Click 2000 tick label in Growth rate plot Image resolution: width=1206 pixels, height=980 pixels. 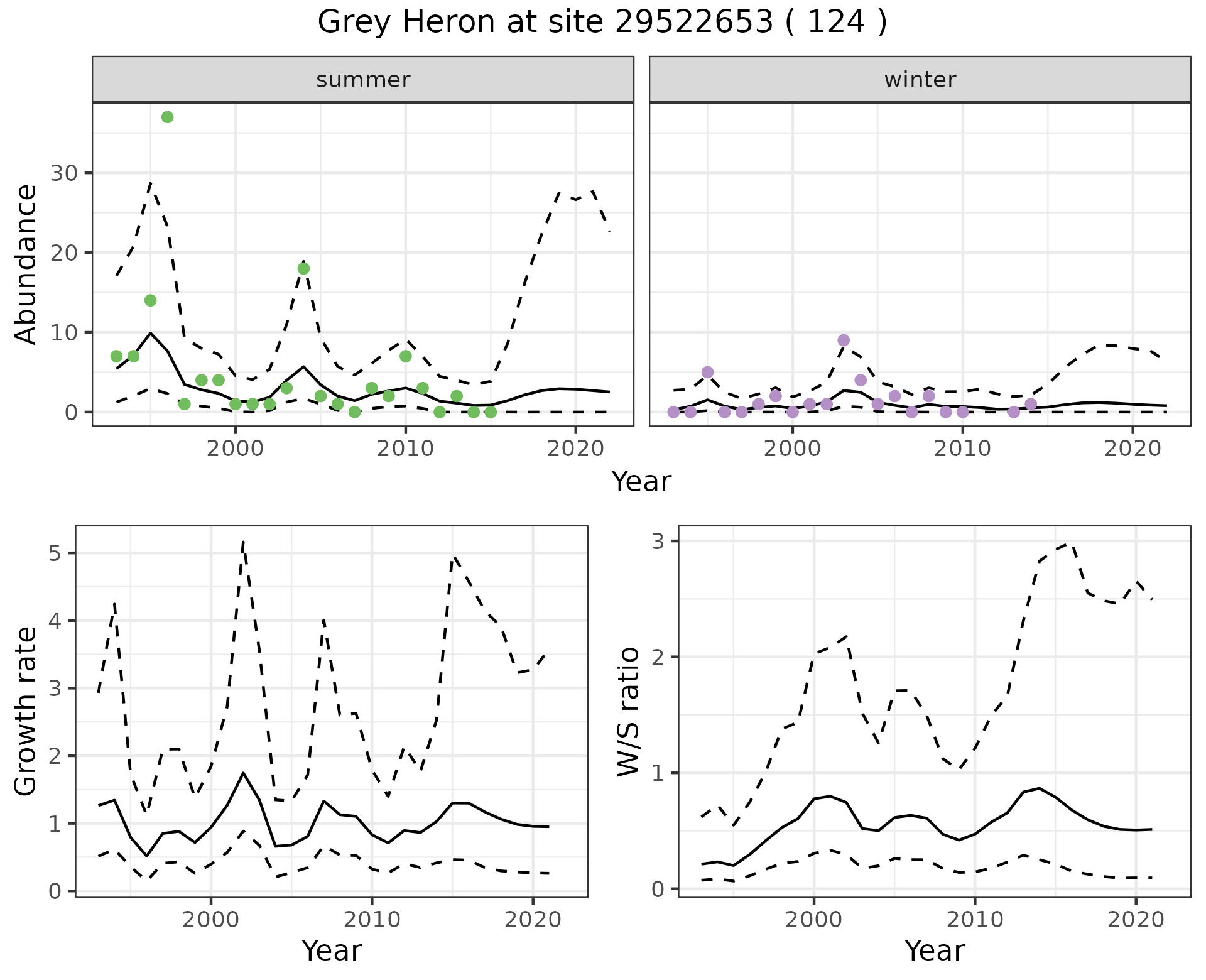211,920
